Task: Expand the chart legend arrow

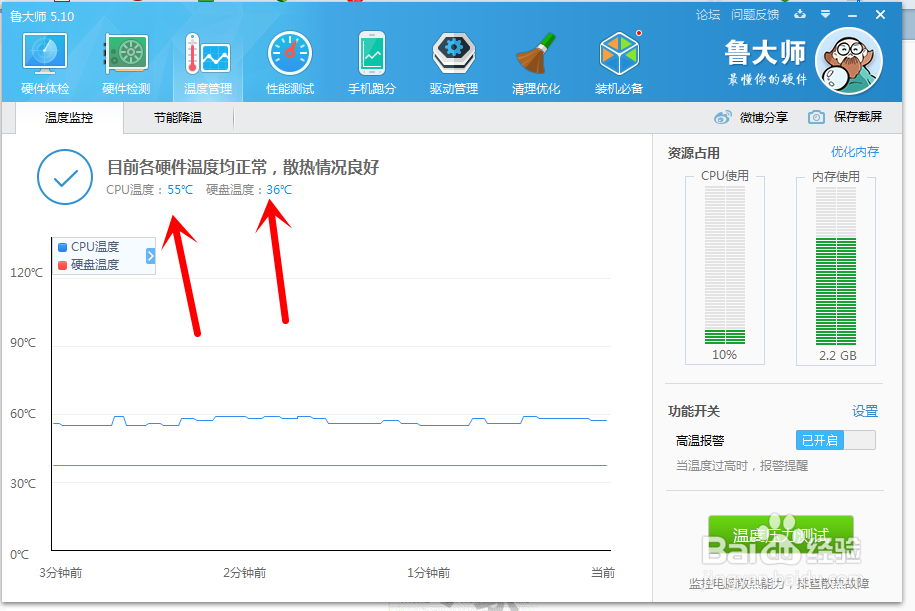Action: point(151,256)
